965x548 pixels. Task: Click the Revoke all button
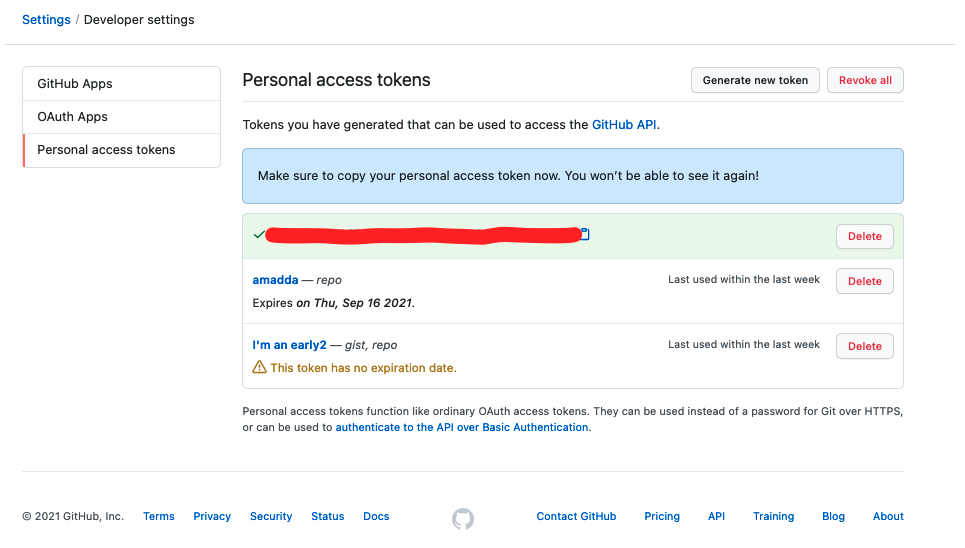tap(865, 80)
